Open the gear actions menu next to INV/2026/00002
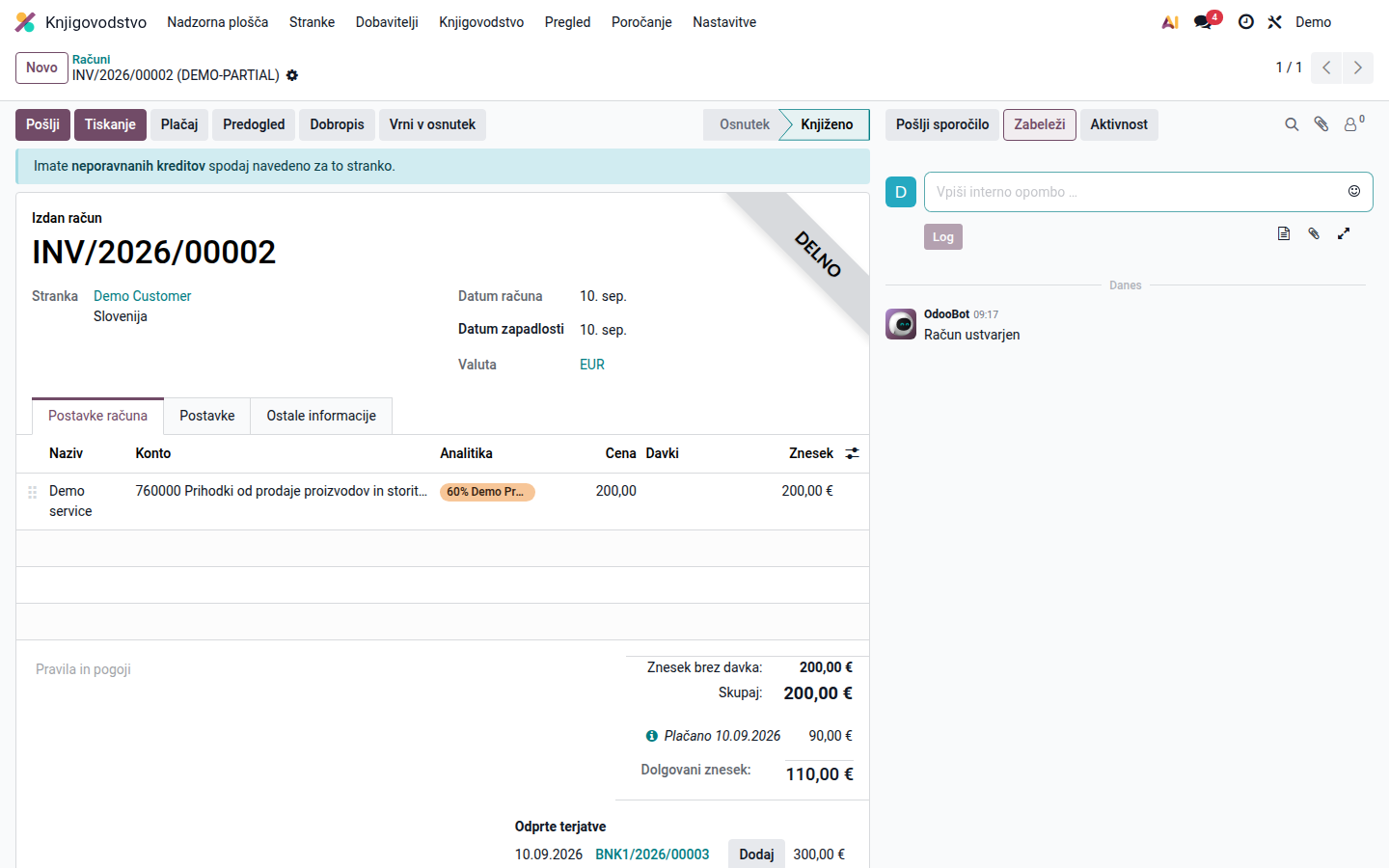 [x=292, y=75]
